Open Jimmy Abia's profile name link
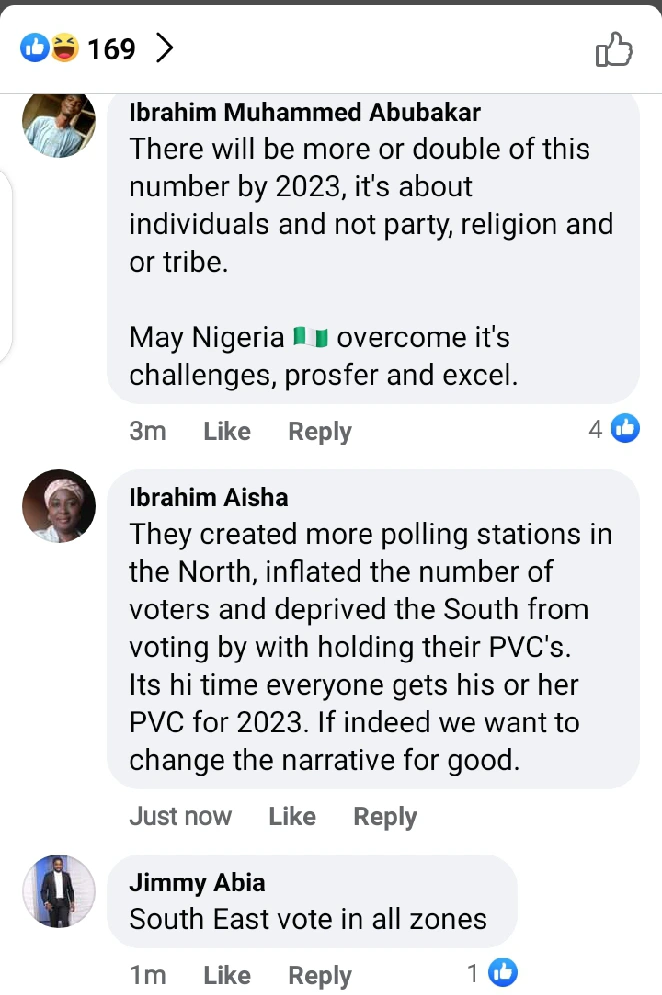 tap(197, 882)
